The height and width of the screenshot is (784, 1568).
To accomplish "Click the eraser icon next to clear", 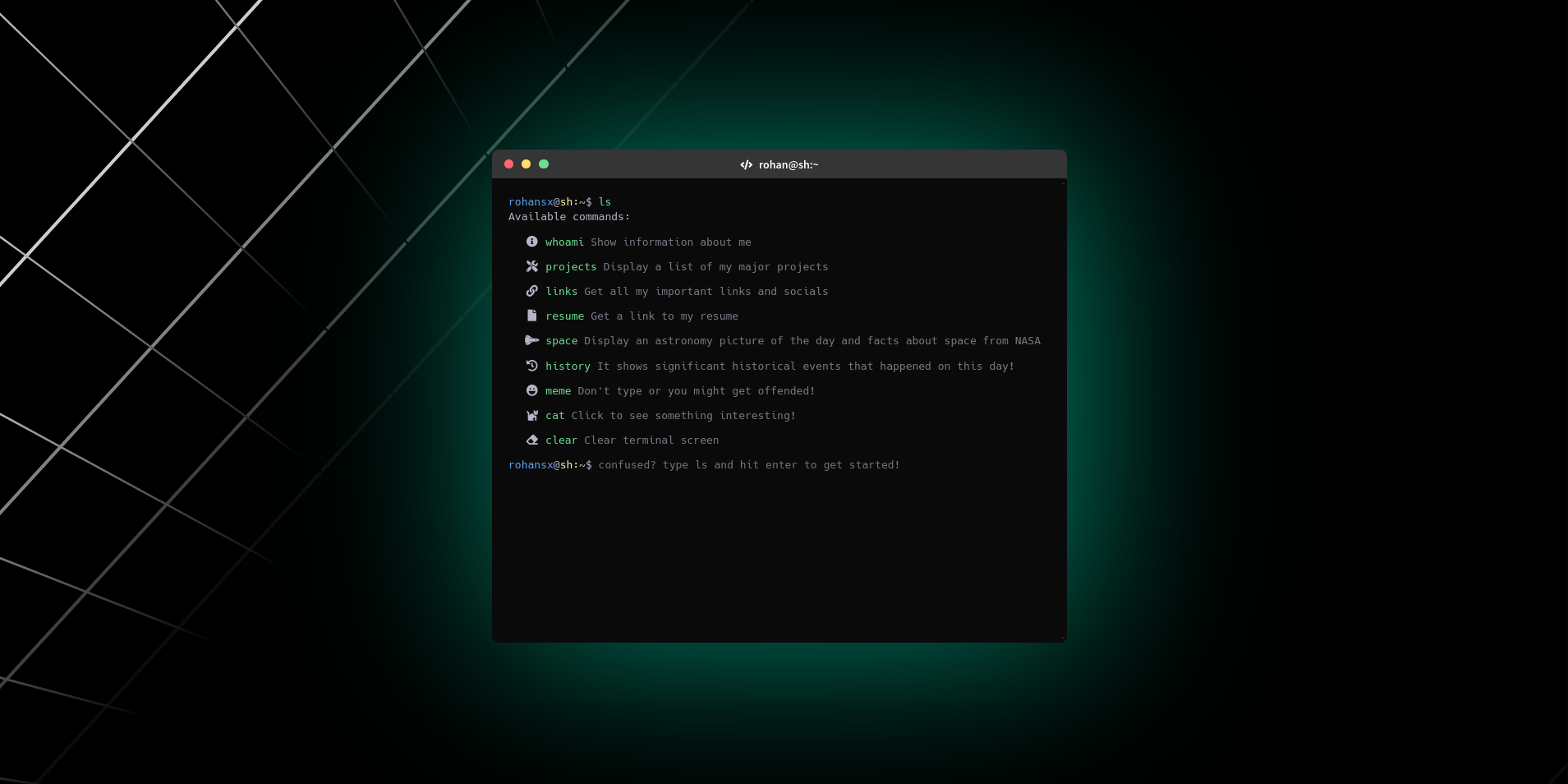I will click(x=532, y=440).
